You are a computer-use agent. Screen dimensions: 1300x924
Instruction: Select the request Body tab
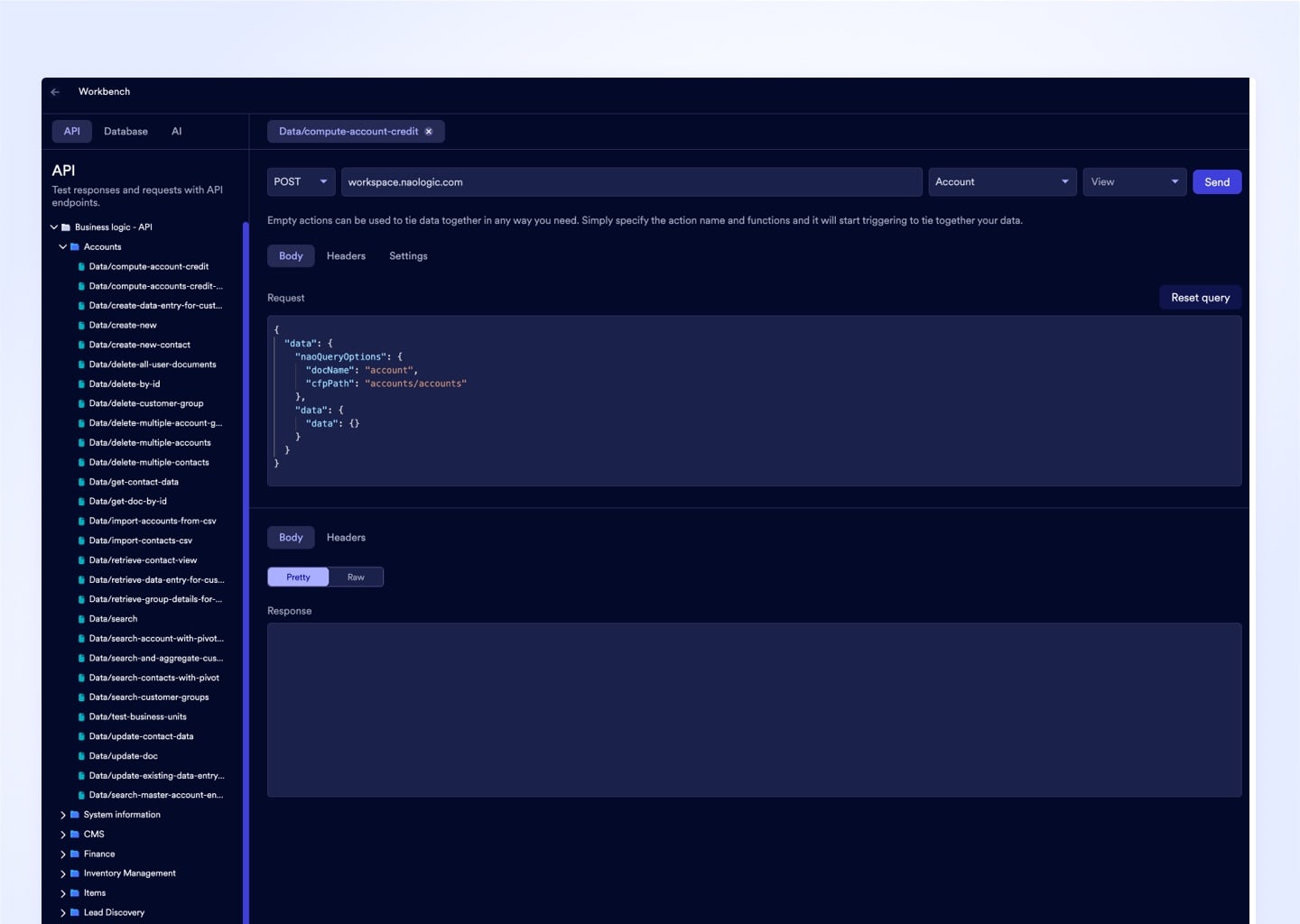coord(291,256)
